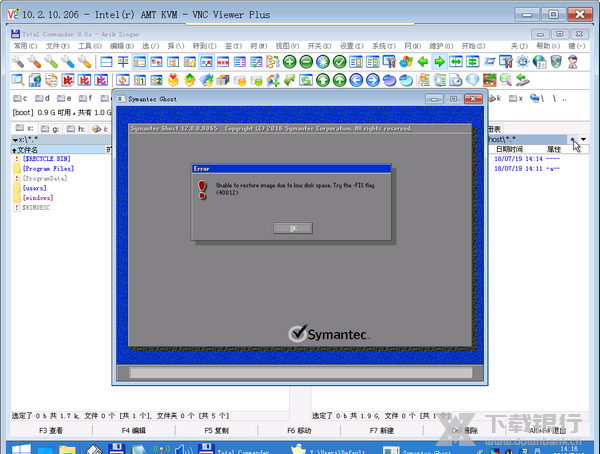Image resolution: width=600 pixels, height=454 pixels.
Task: Select the [$RECYCLE.BIN] folder
Action: (46, 158)
